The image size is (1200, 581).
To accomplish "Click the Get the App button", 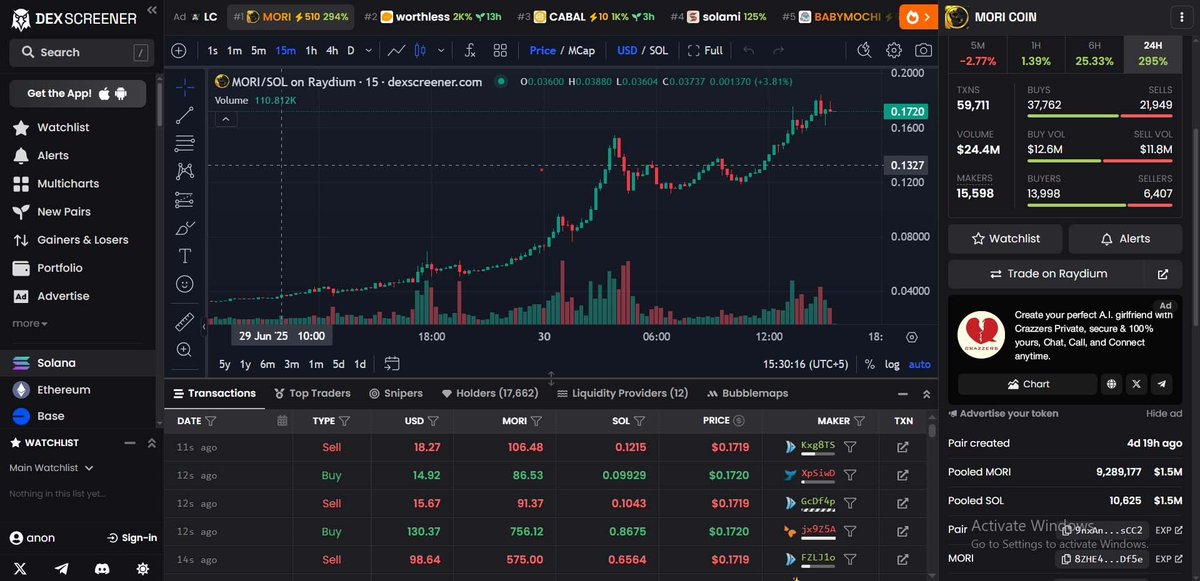I will 77,93.
